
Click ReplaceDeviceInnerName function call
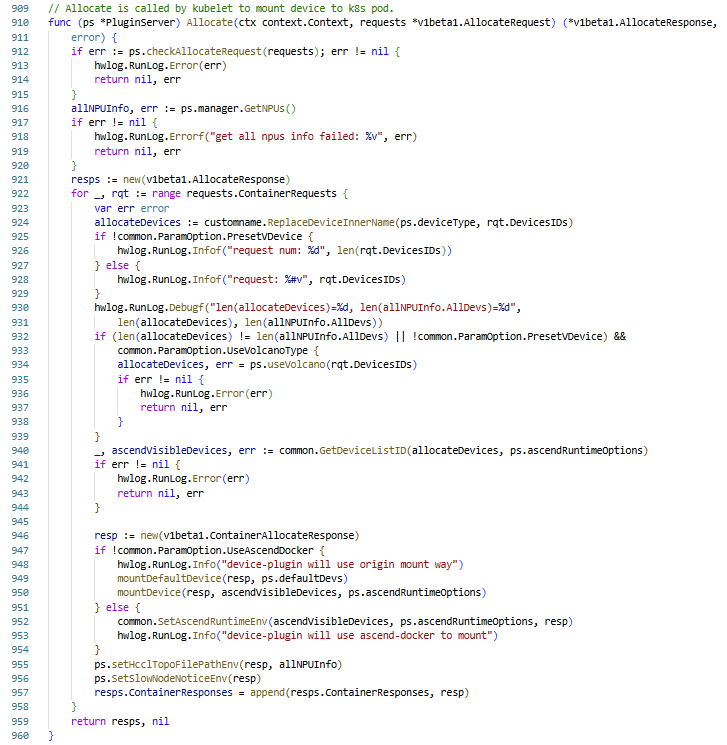331,222
